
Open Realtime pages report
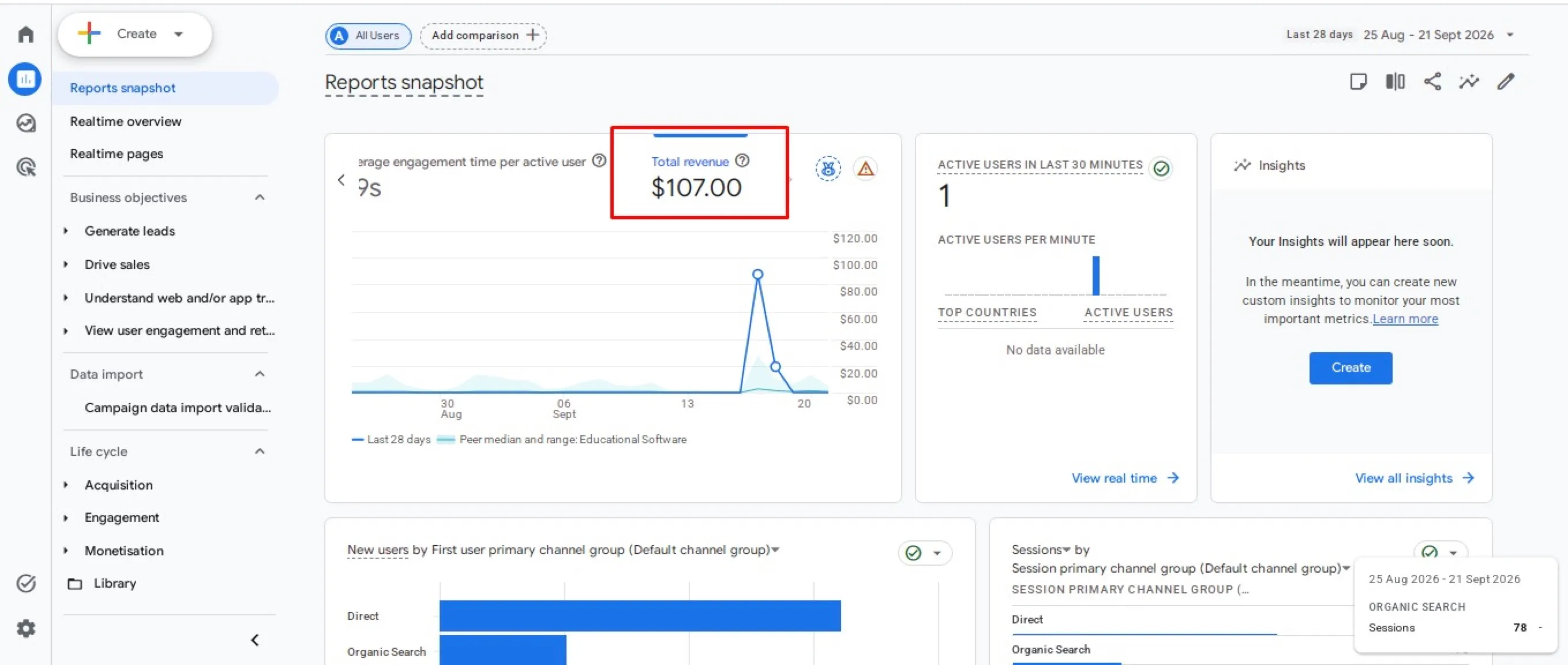tap(117, 154)
